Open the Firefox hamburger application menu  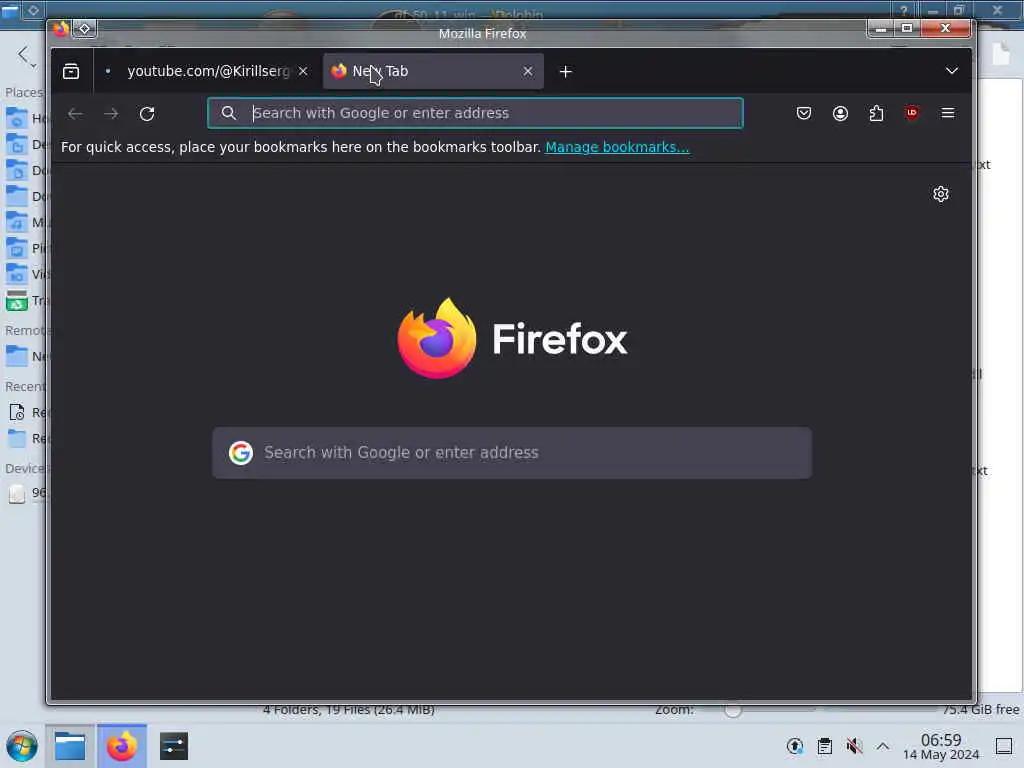click(x=948, y=113)
